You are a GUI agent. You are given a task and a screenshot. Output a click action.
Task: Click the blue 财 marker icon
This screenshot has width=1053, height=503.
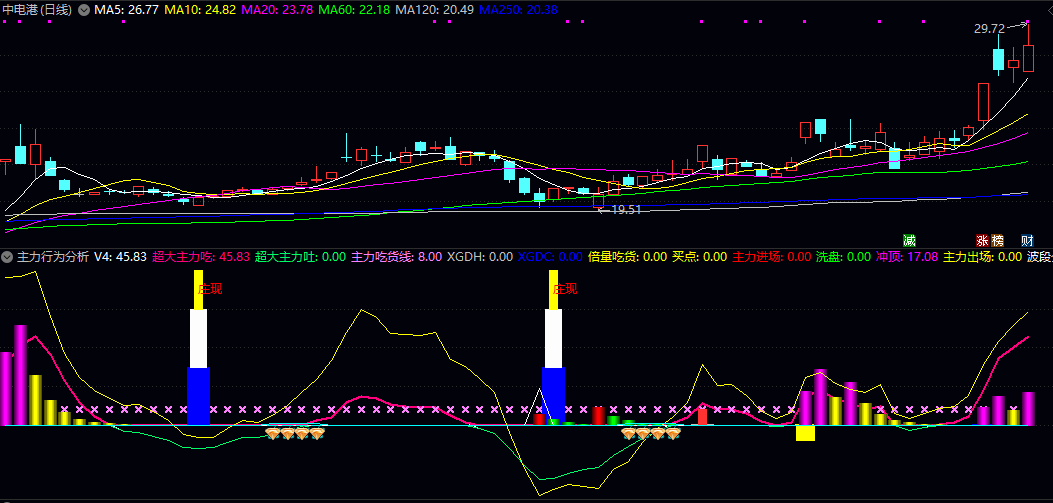(1027, 240)
